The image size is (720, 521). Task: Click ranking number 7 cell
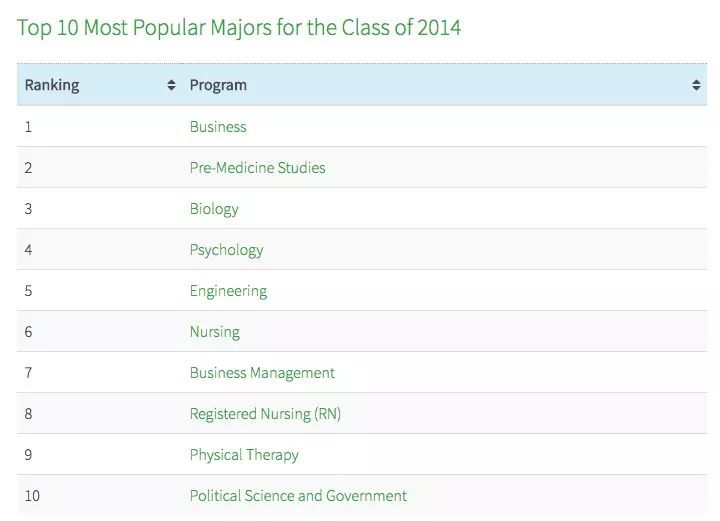[x=28, y=373]
